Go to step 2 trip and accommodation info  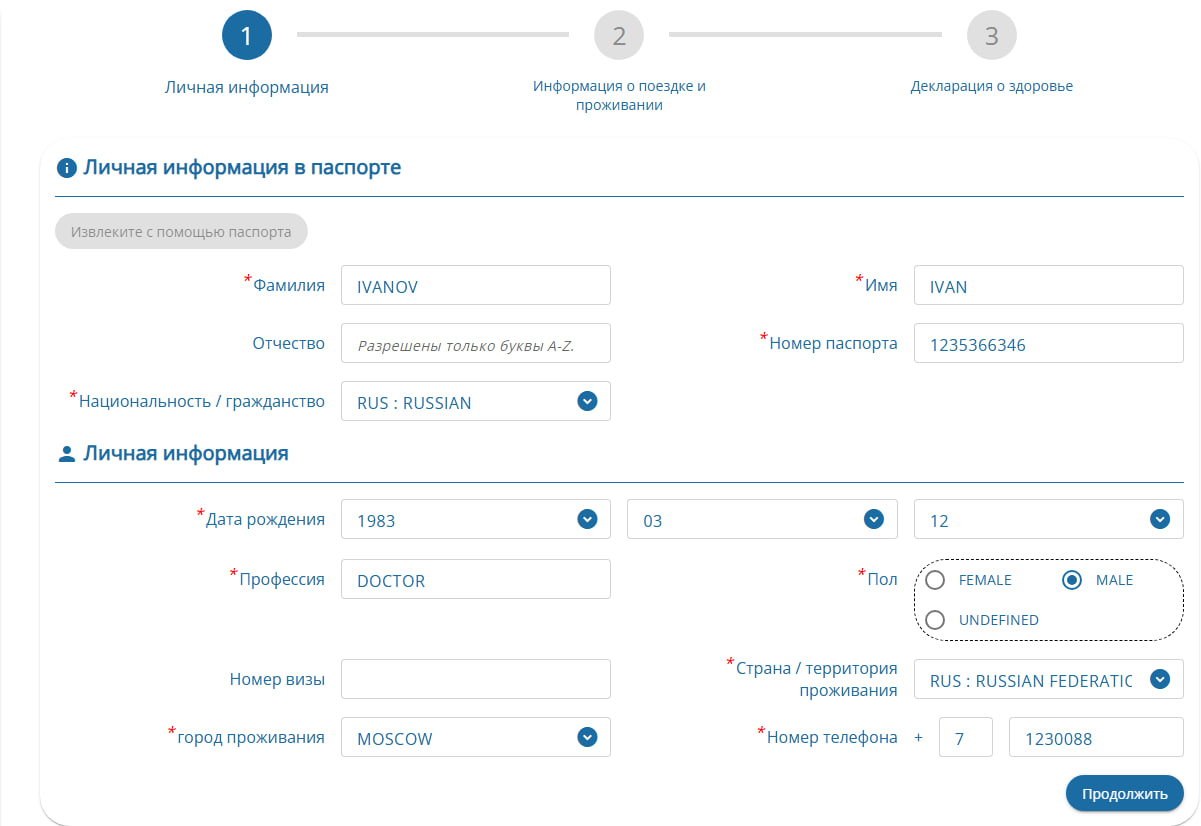pyautogui.click(x=619, y=37)
